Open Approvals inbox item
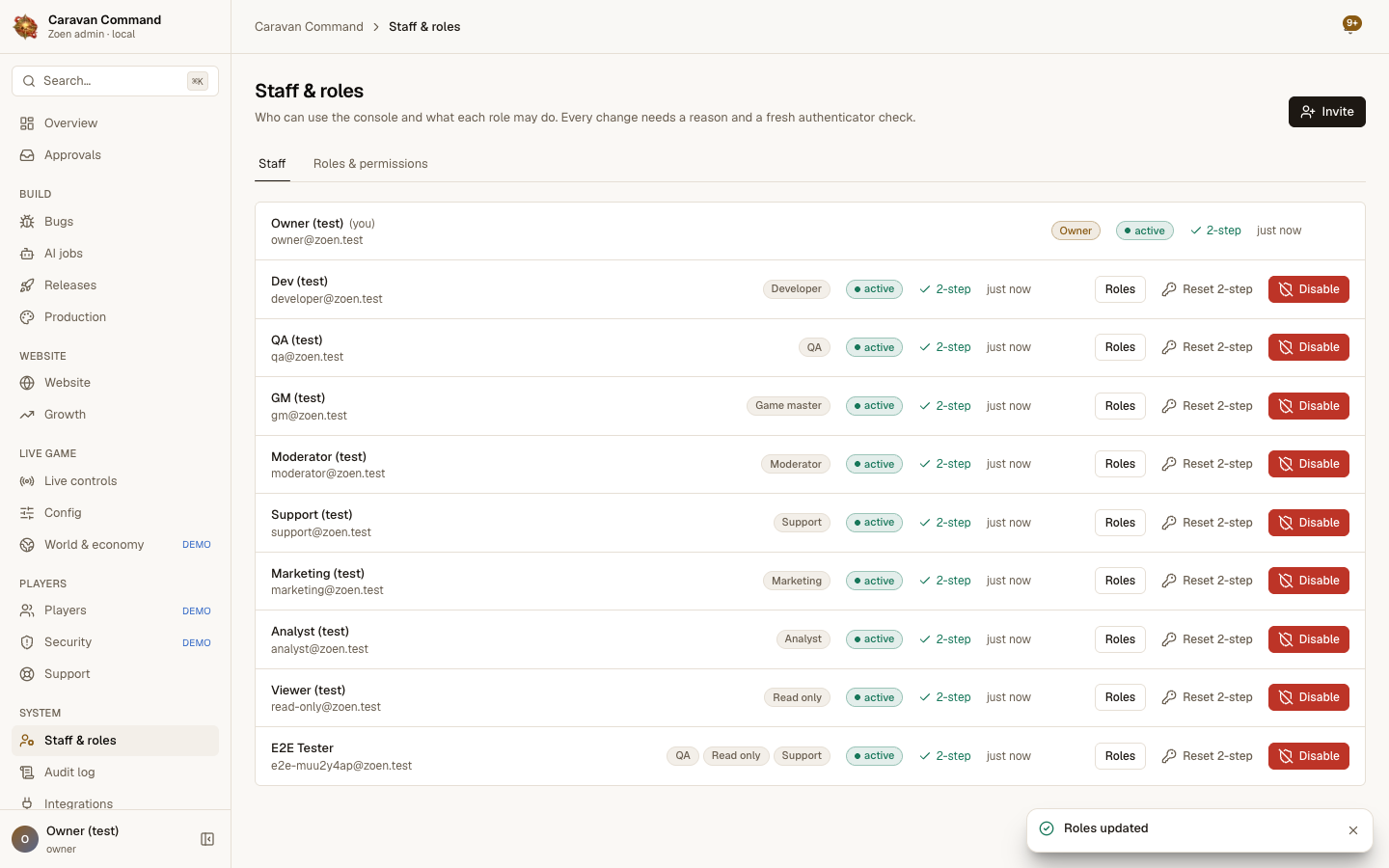The height and width of the screenshot is (868, 1389). (x=115, y=155)
